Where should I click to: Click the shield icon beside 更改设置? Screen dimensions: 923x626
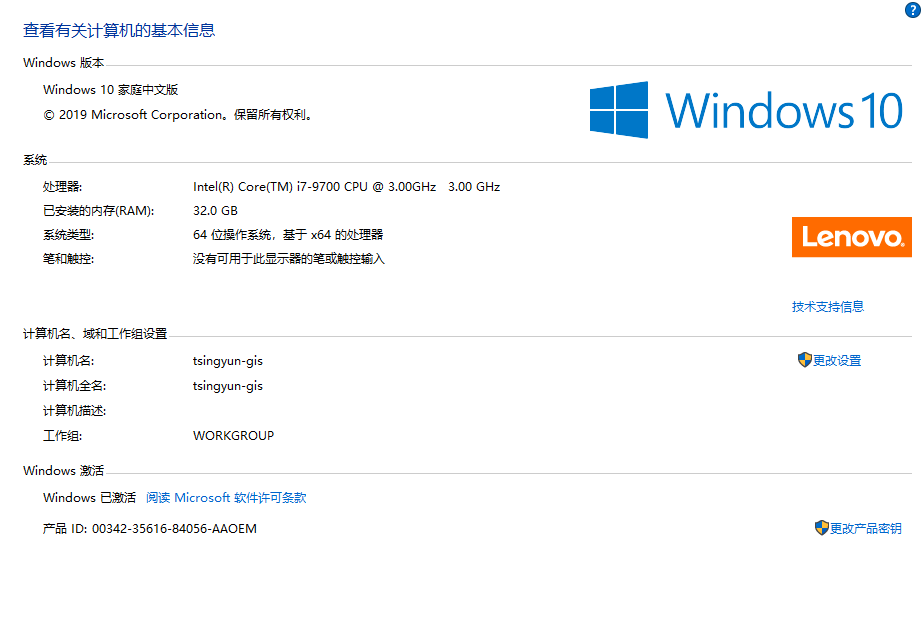(804, 360)
